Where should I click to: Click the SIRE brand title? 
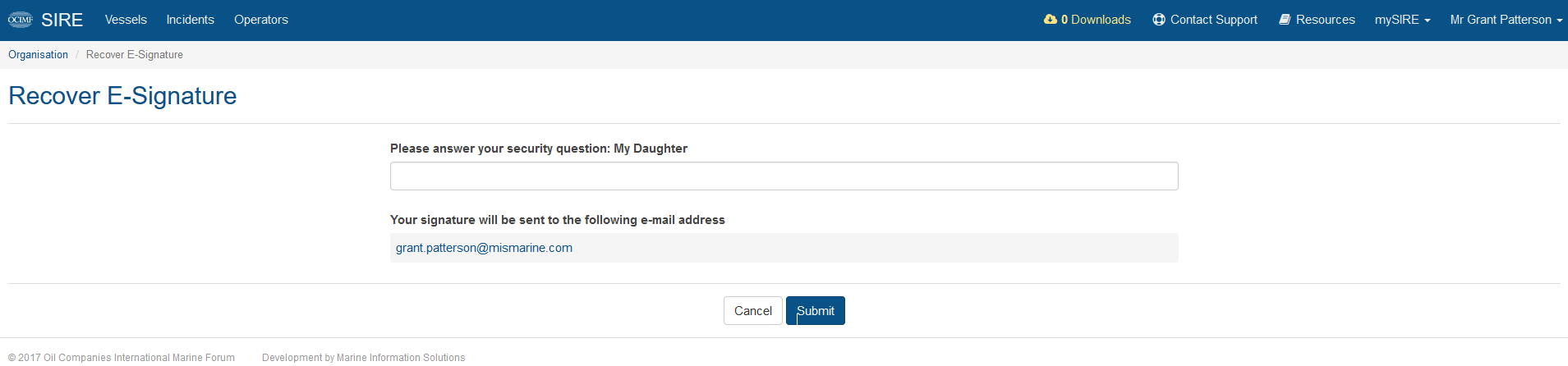pos(62,20)
